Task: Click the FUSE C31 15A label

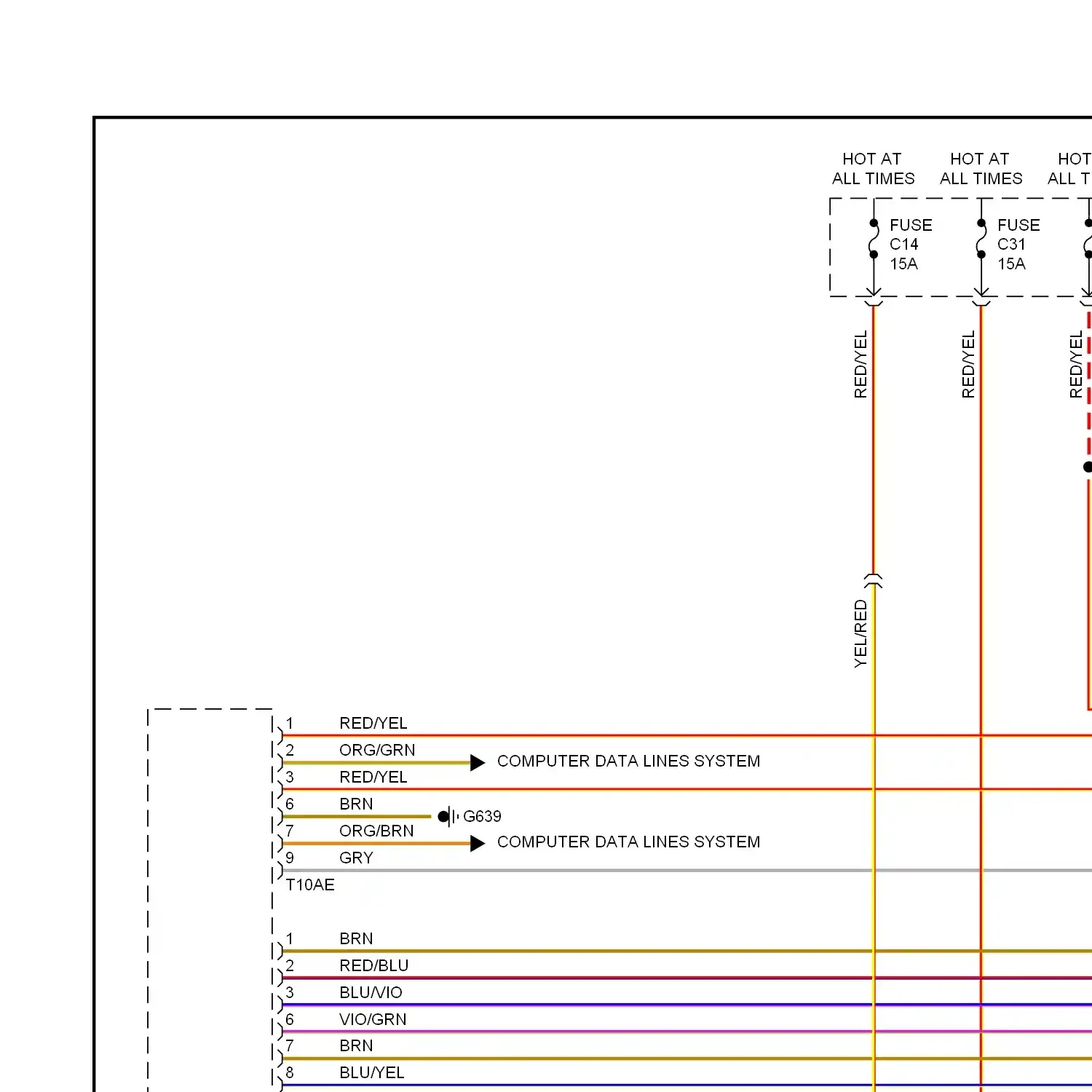Action: click(x=1018, y=245)
